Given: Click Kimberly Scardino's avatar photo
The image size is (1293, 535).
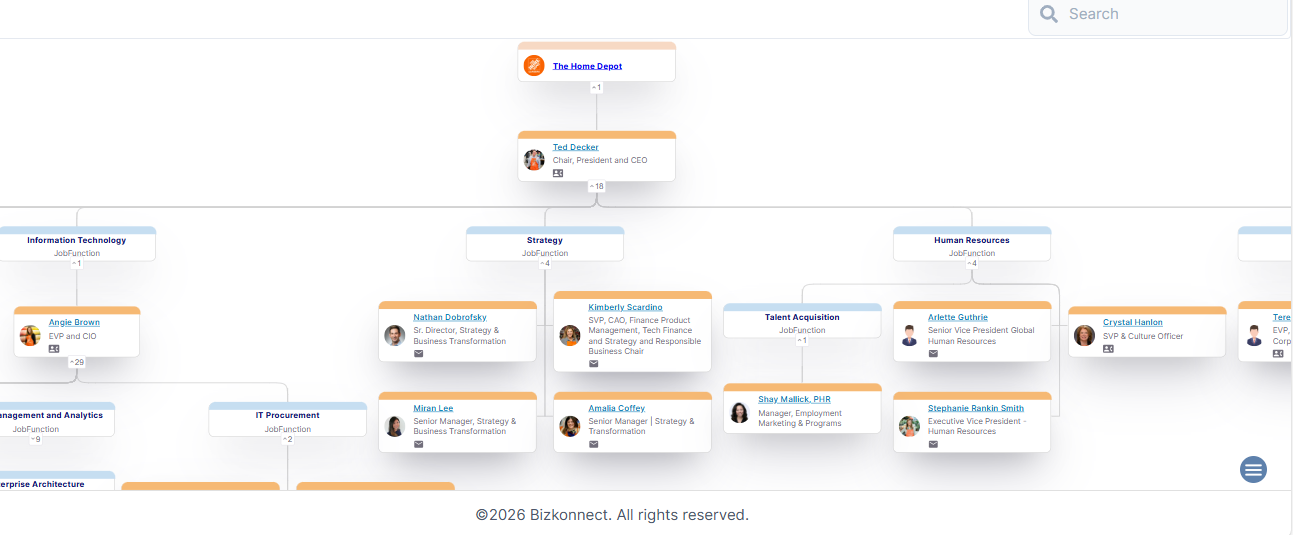Looking at the screenshot, I should click(570, 335).
